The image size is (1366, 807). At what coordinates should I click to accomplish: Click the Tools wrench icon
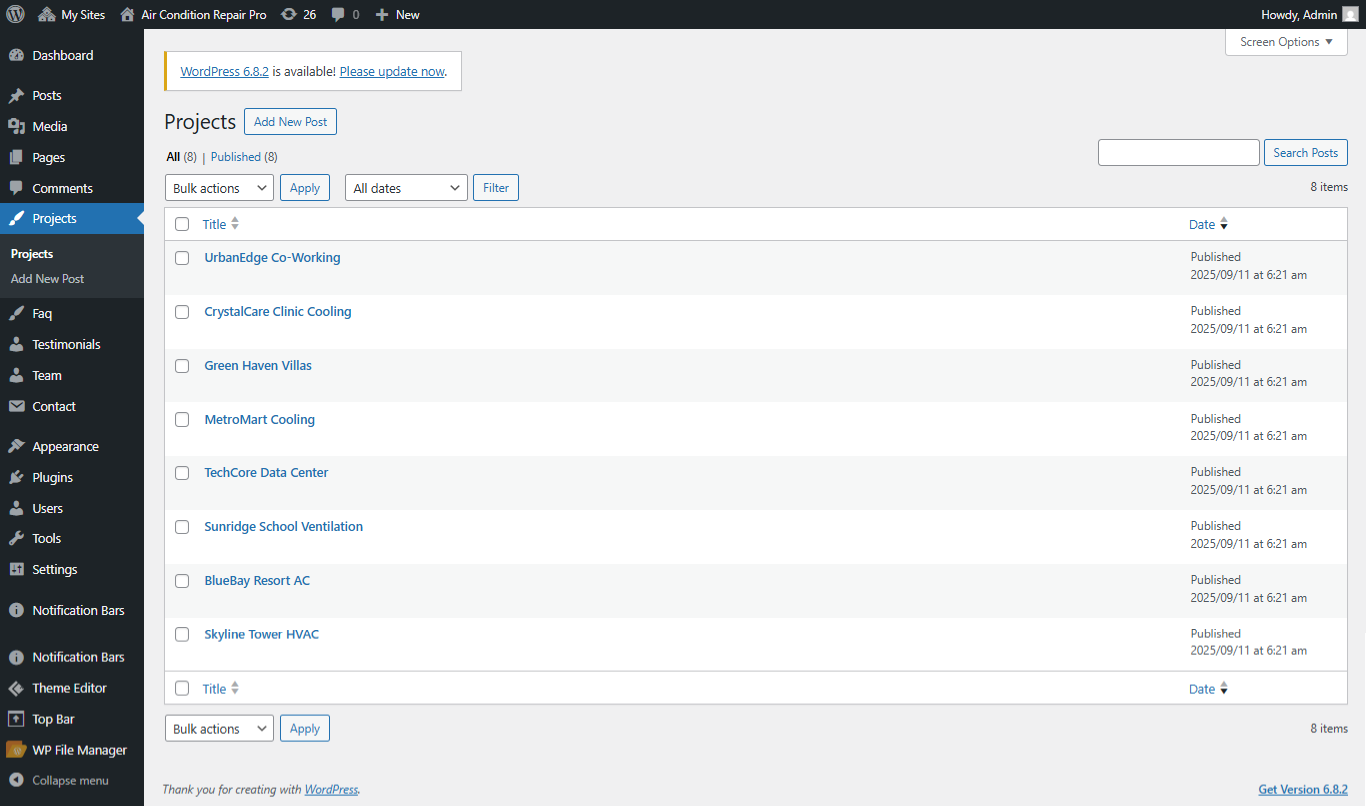click(x=16, y=538)
